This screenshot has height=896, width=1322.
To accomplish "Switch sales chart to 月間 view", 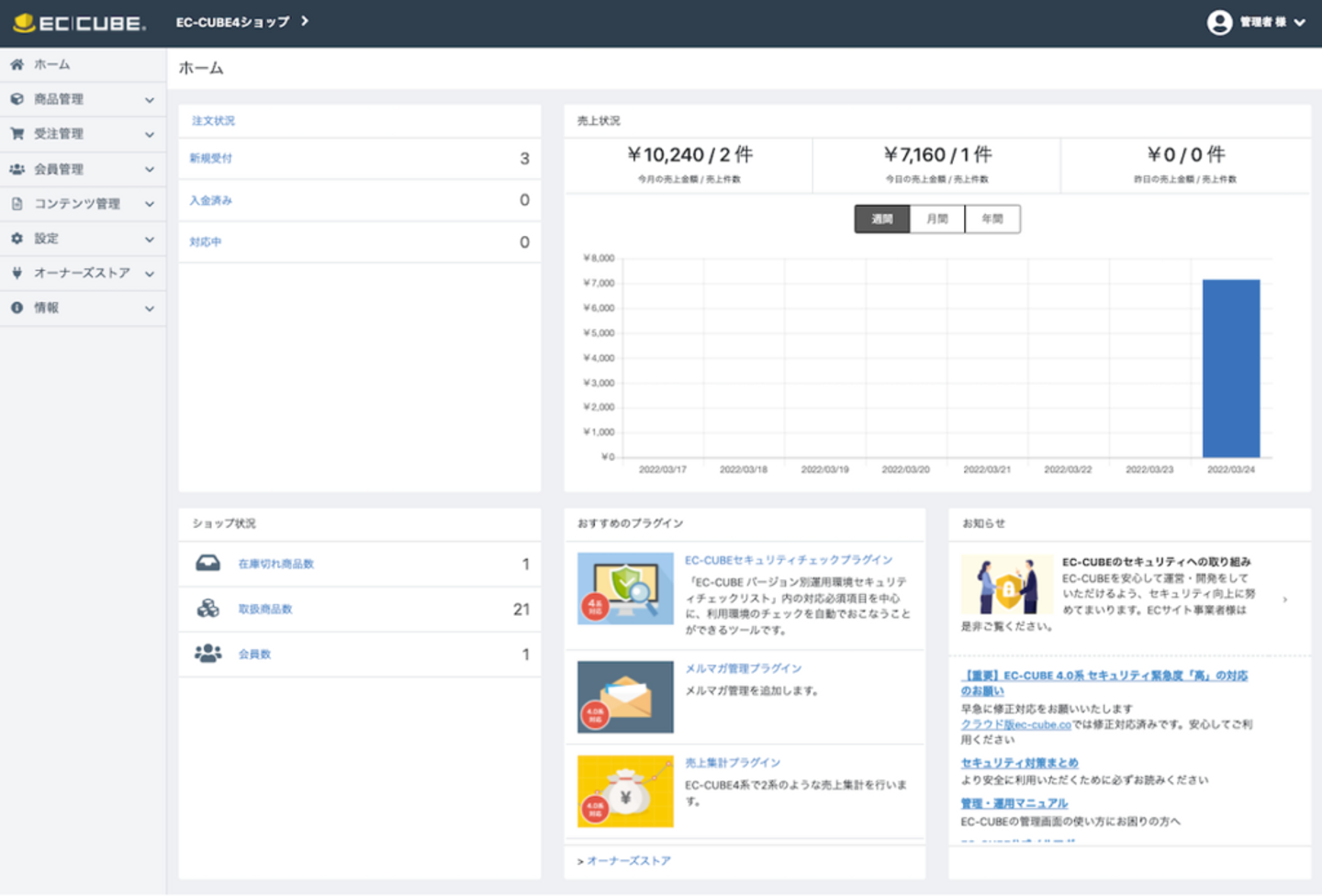I will click(936, 219).
